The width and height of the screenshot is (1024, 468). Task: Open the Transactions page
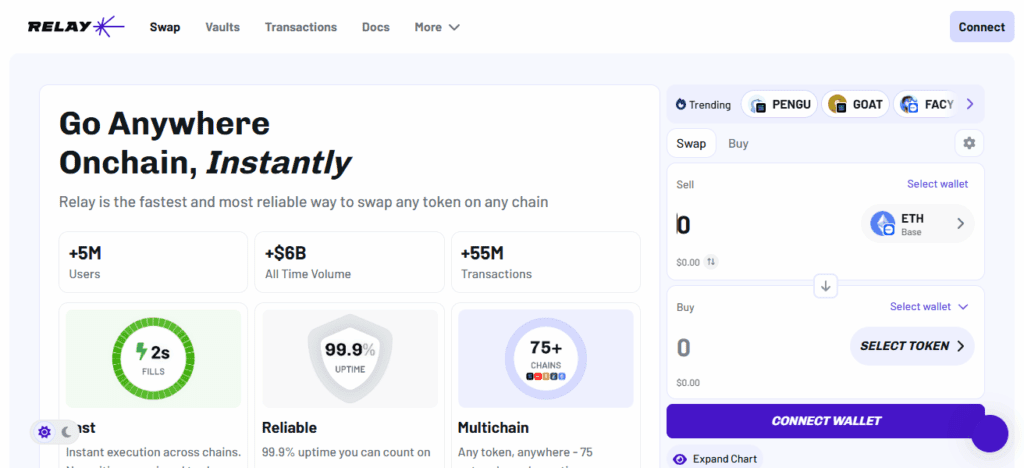(301, 27)
